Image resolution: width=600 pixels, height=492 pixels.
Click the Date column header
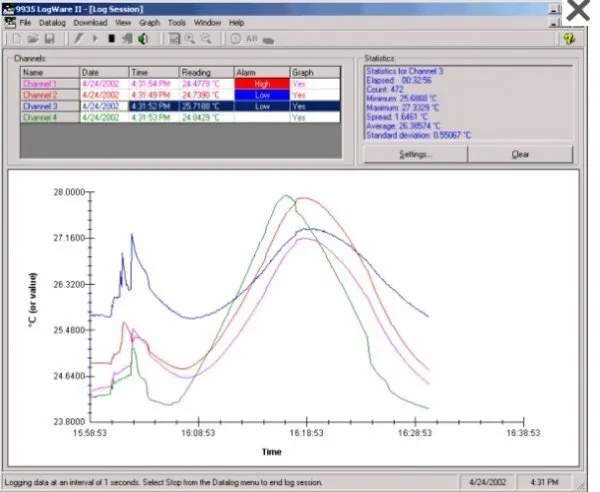(104, 72)
